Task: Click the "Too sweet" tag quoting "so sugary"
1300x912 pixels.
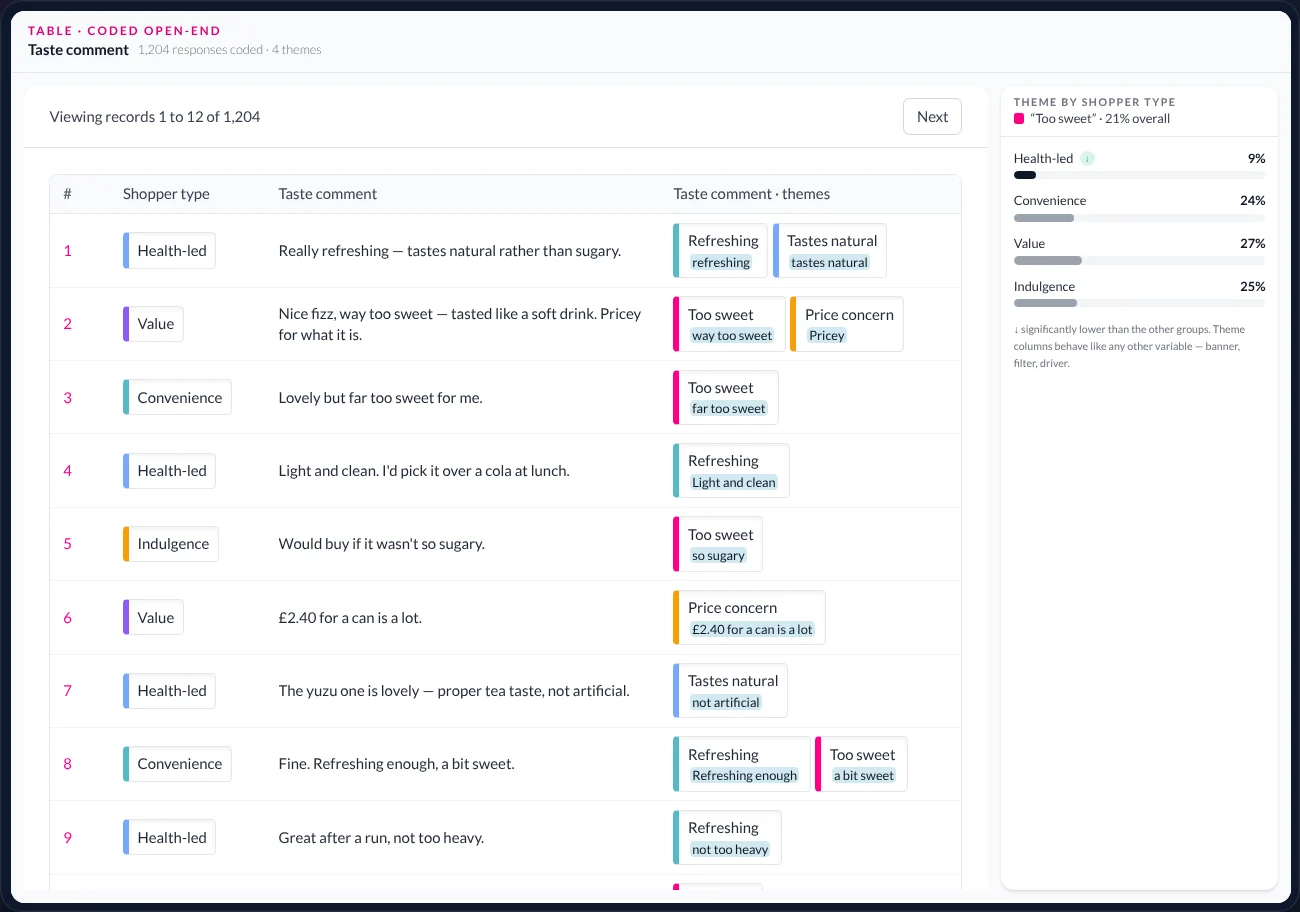Action: tap(718, 544)
